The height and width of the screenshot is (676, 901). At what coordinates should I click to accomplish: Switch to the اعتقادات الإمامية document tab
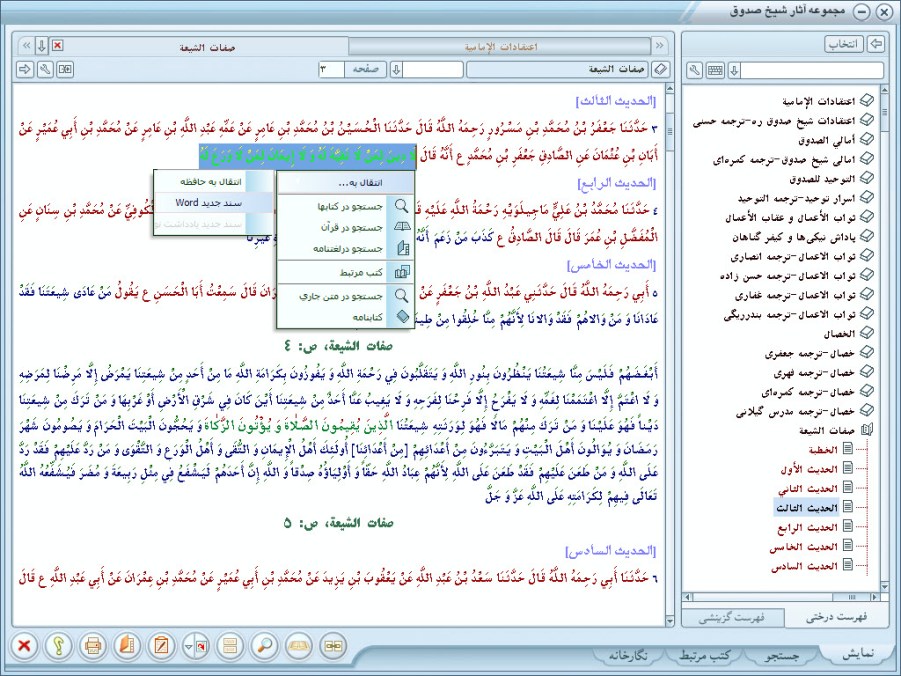pyautogui.click(x=500, y=47)
